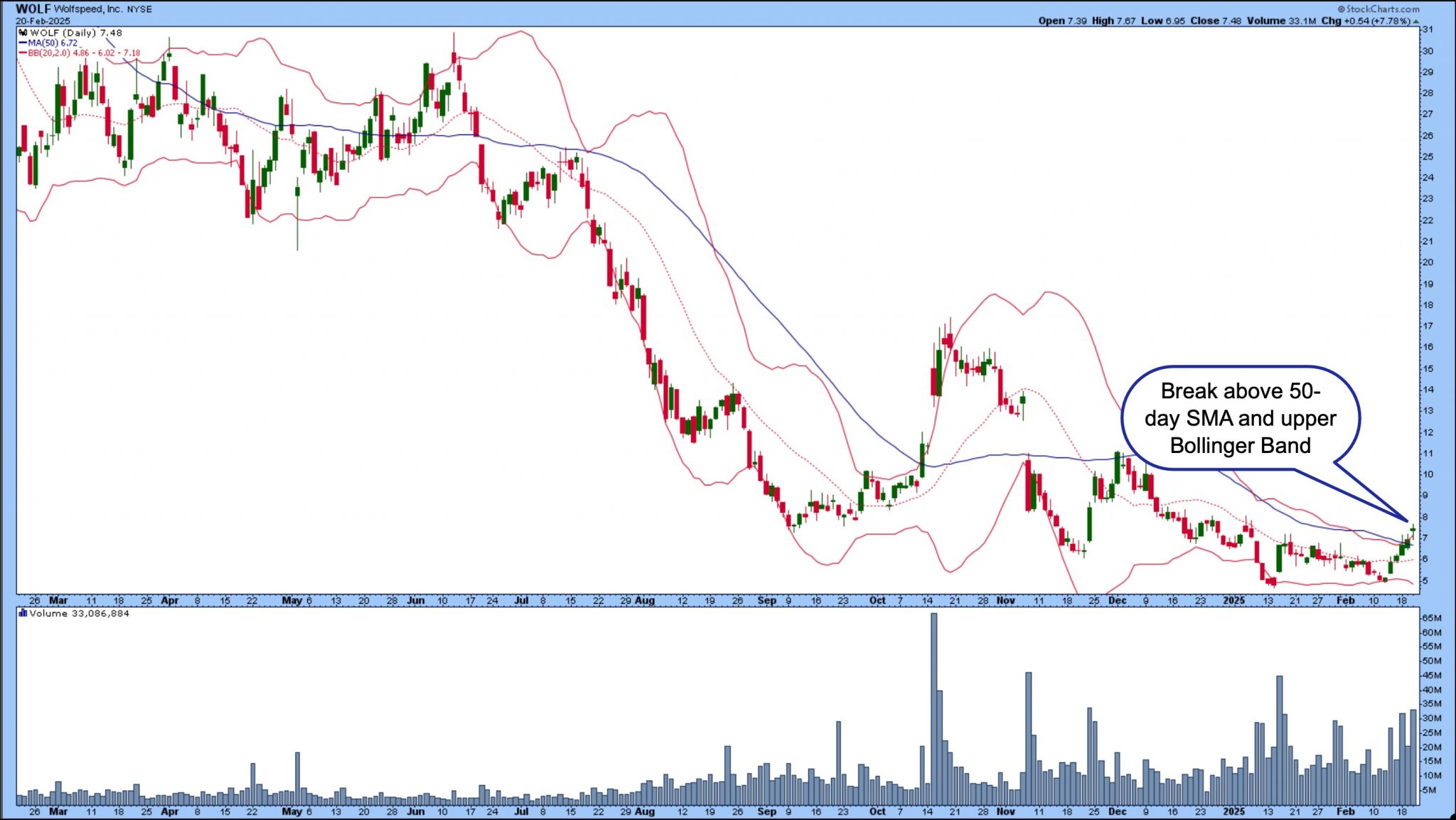Click the Apr label under the volume panel
The image size is (1456, 820).
click(x=170, y=811)
